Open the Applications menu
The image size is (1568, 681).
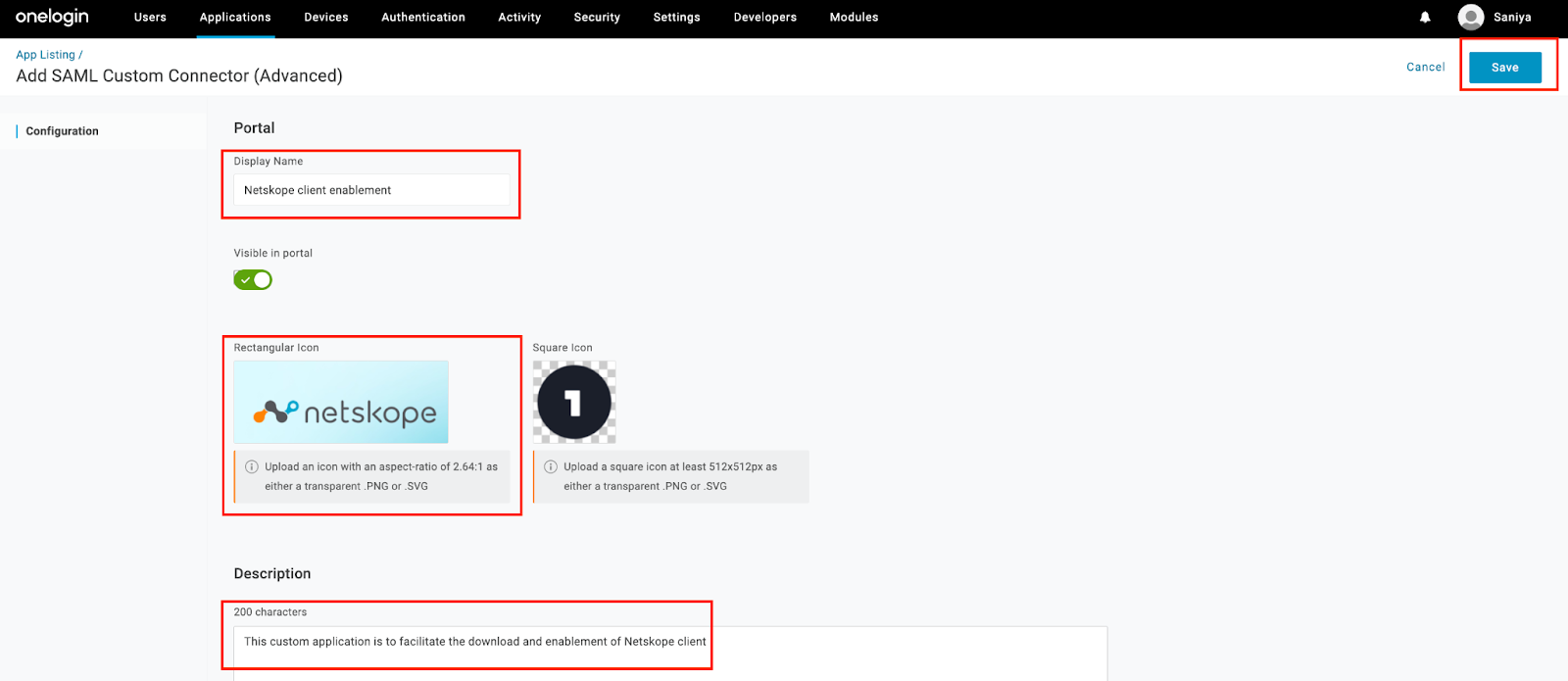click(x=235, y=17)
